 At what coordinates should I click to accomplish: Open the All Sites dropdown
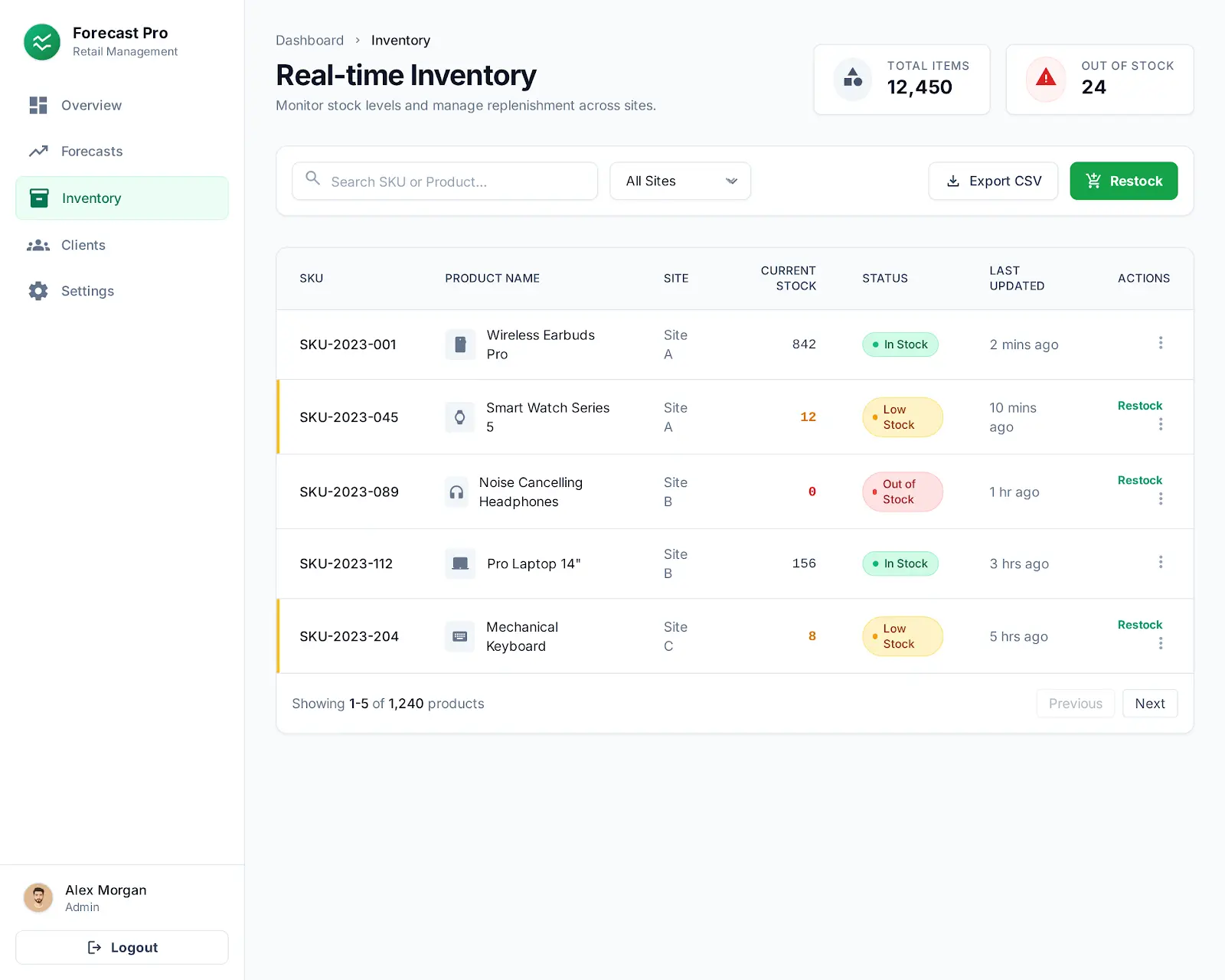(x=680, y=181)
